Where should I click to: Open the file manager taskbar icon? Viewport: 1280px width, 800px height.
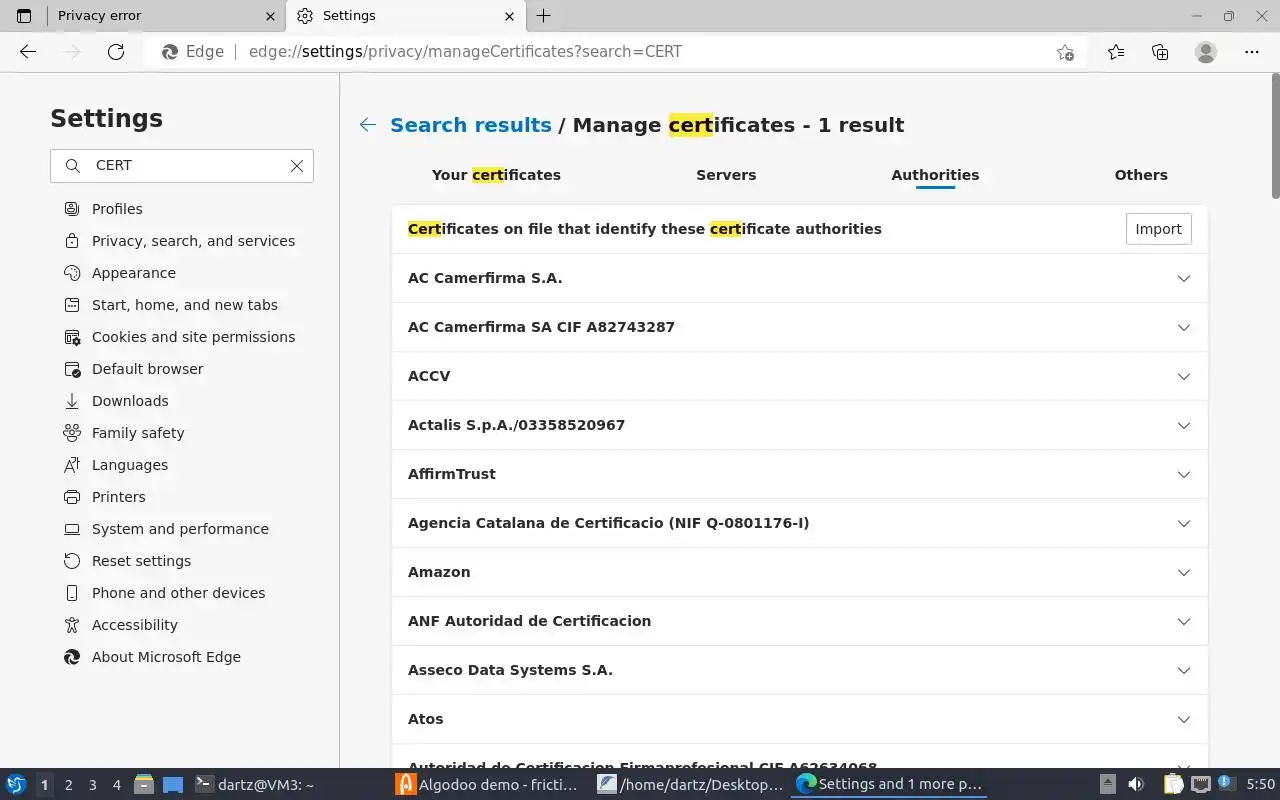[x=143, y=785]
